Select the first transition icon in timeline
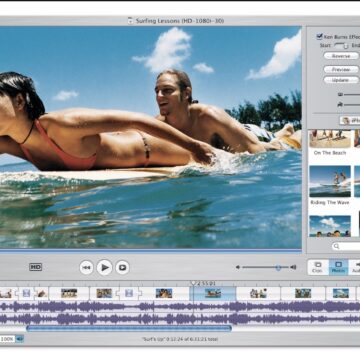 coord(26,293)
